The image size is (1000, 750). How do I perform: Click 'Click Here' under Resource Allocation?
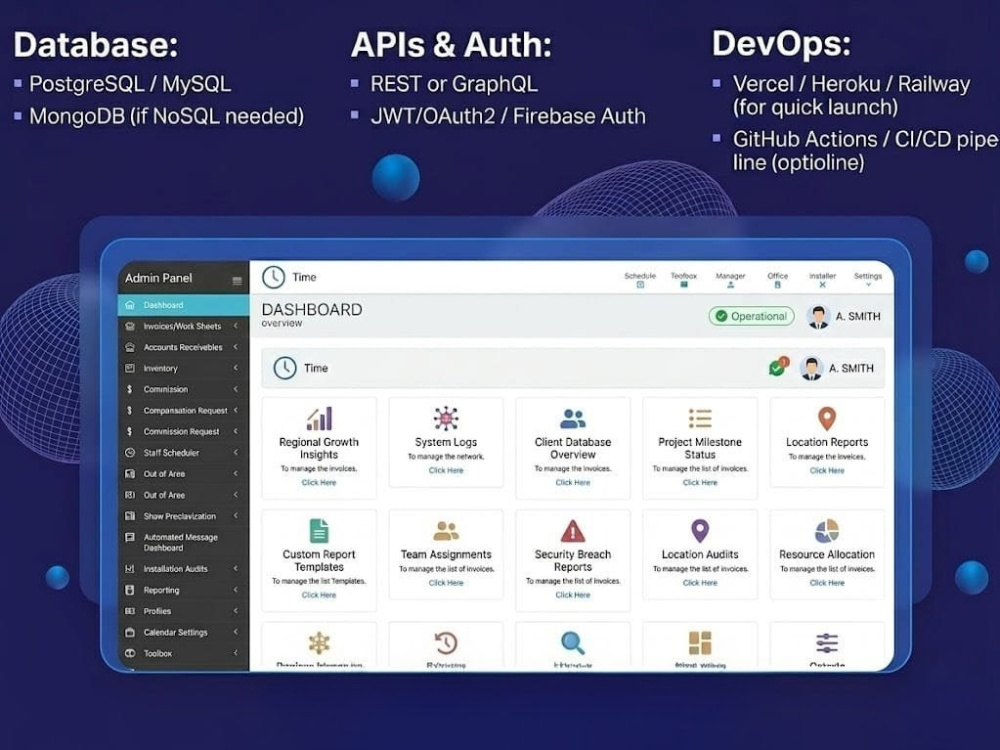[x=827, y=583]
